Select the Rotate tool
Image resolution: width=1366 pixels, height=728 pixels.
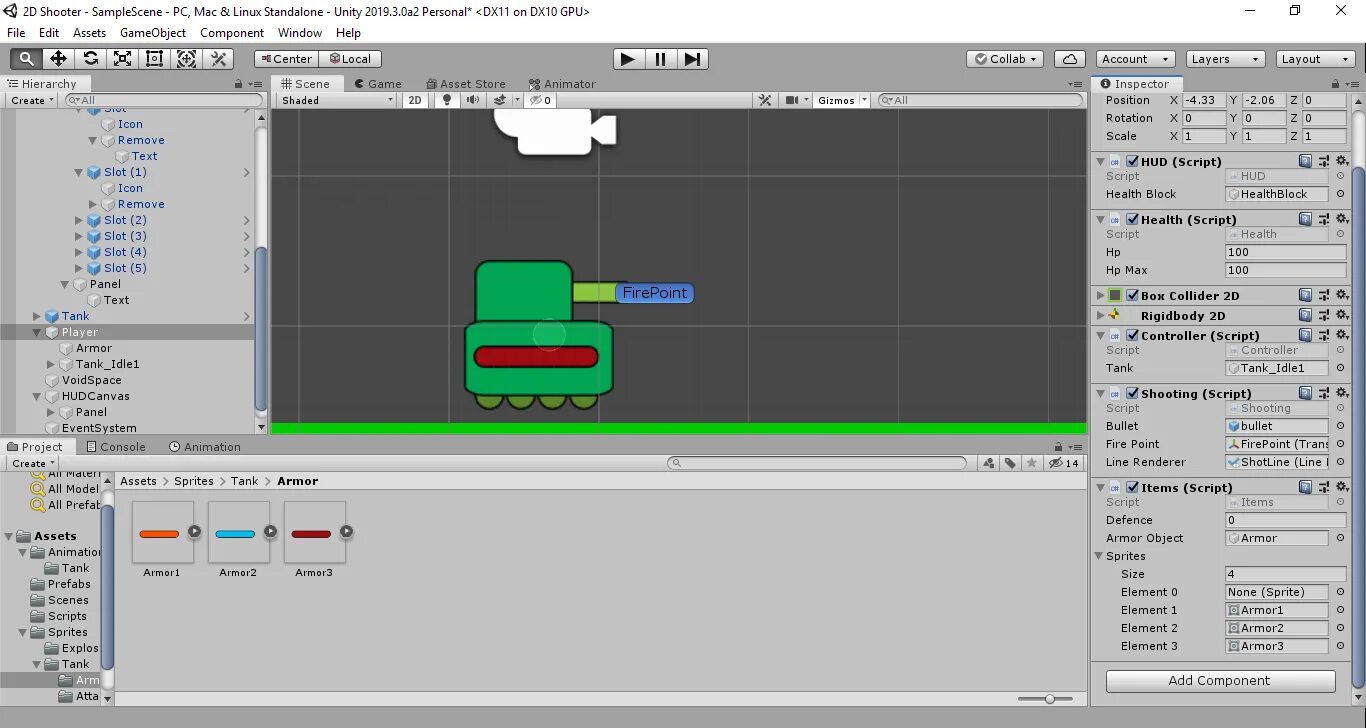coord(91,59)
